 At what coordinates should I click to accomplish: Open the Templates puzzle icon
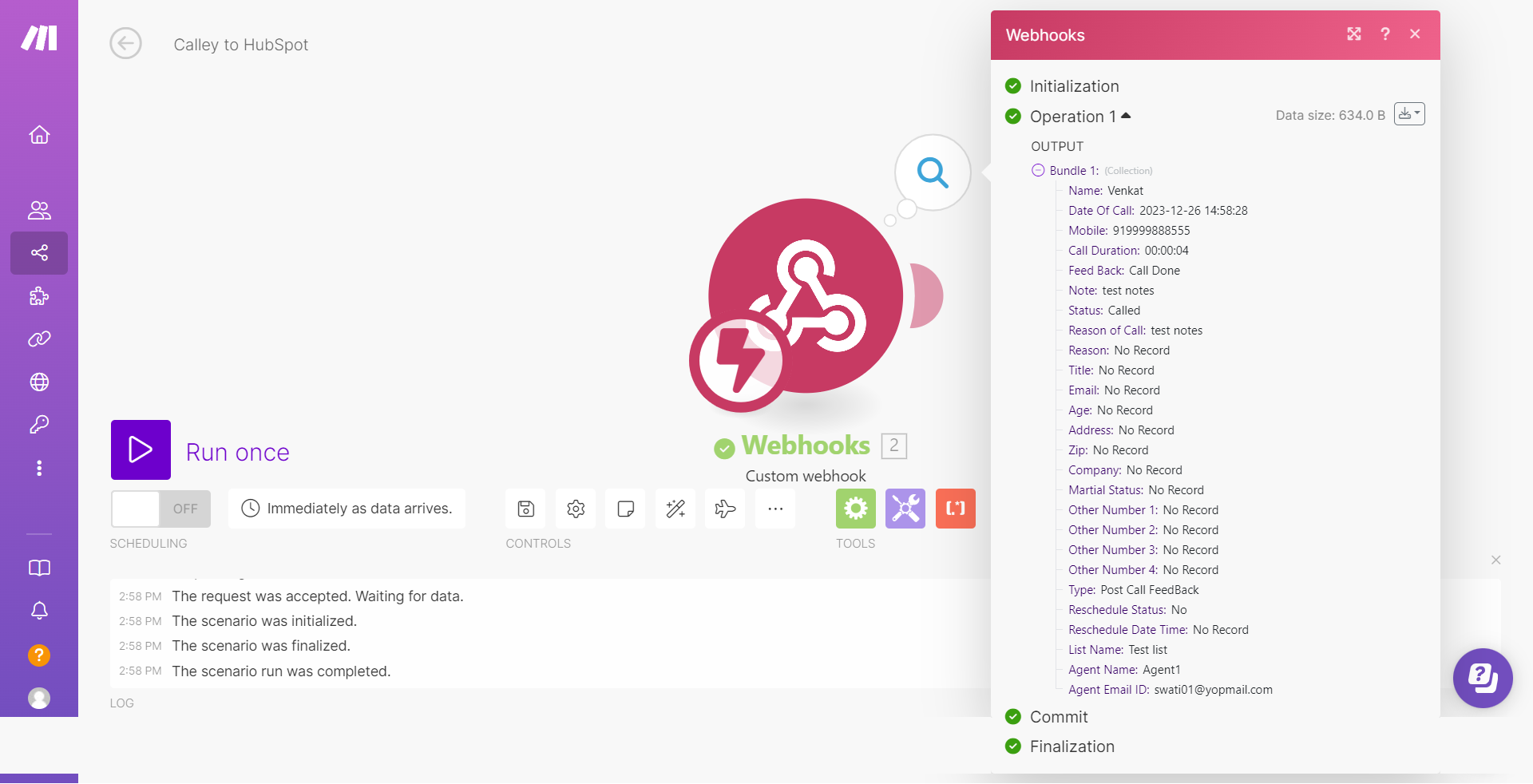tap(39, 296)
